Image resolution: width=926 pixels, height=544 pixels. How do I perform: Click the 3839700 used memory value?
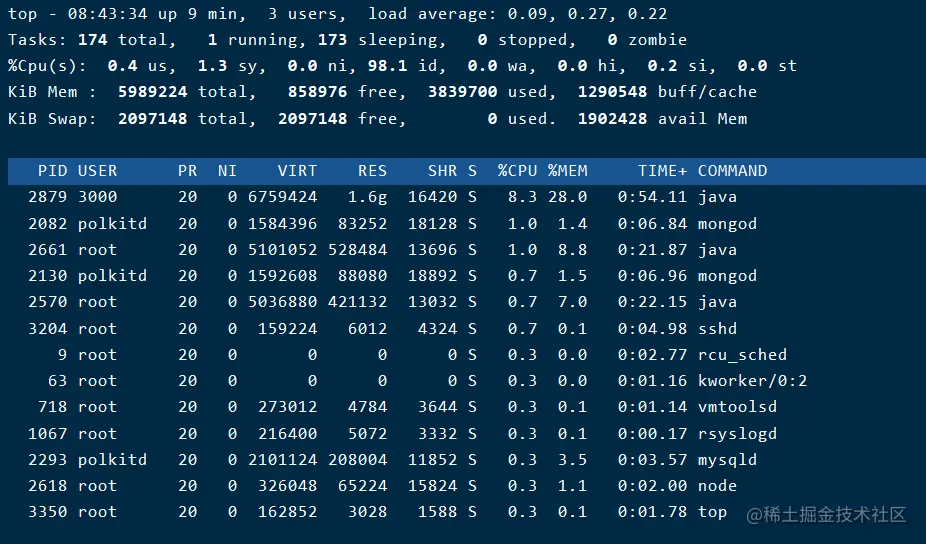(462, 92)
